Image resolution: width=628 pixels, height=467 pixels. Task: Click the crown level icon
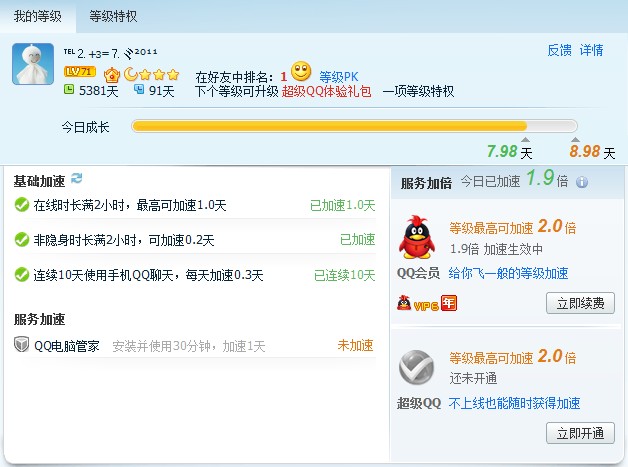coord(112,74)
